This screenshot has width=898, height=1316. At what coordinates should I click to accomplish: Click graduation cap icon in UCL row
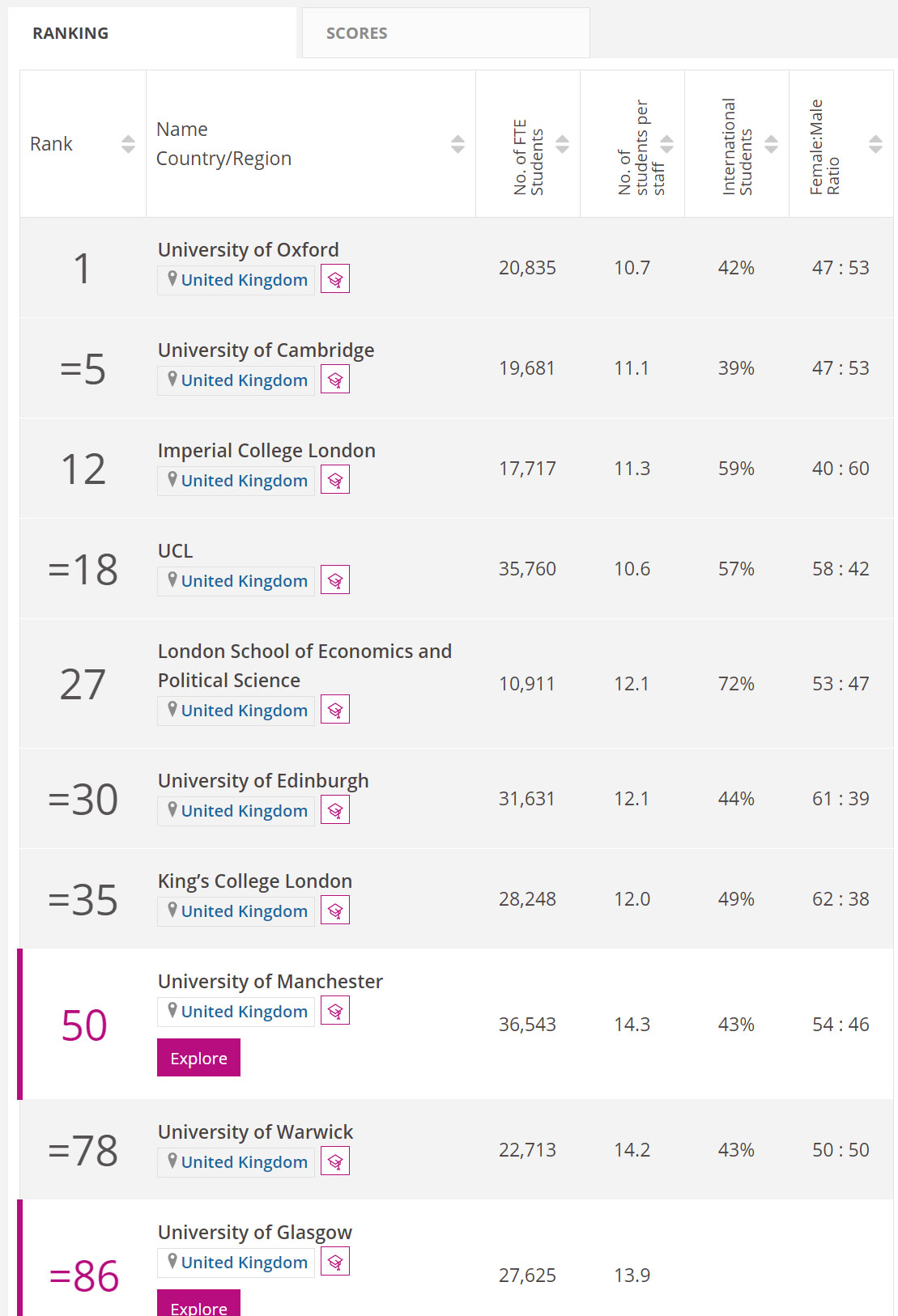click(x=335, y=580)
